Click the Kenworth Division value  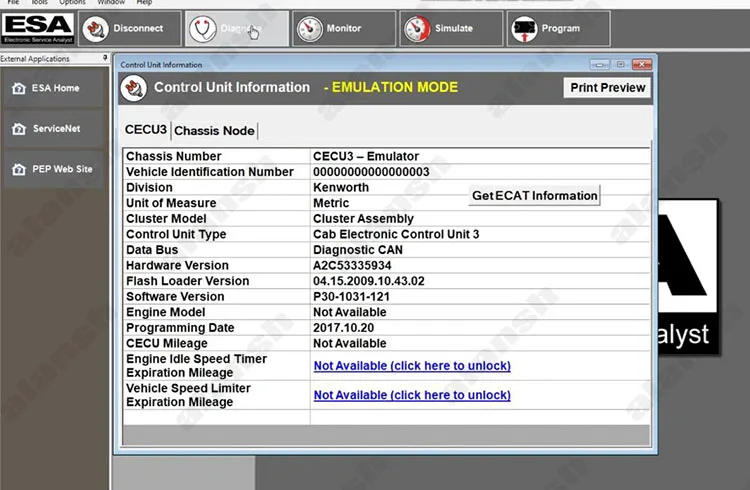pyautogui.click(x=341, y=188)
